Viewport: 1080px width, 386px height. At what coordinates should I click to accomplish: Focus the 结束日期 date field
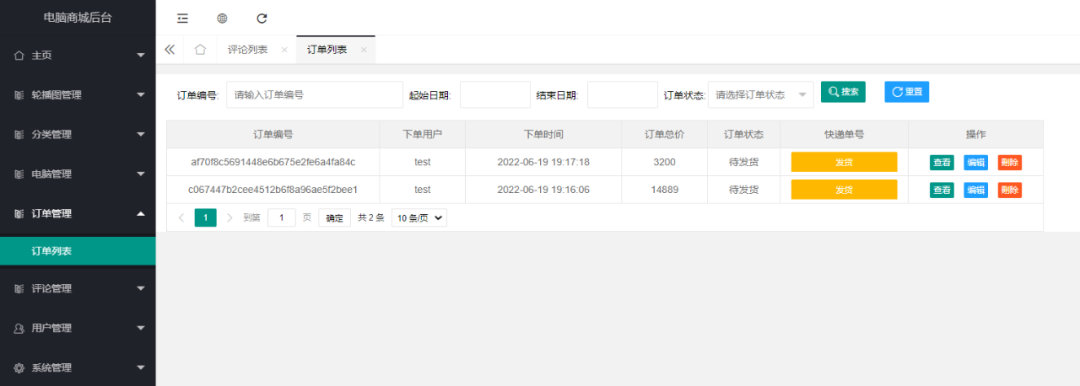pyautogui.click(x=623, y=94)
